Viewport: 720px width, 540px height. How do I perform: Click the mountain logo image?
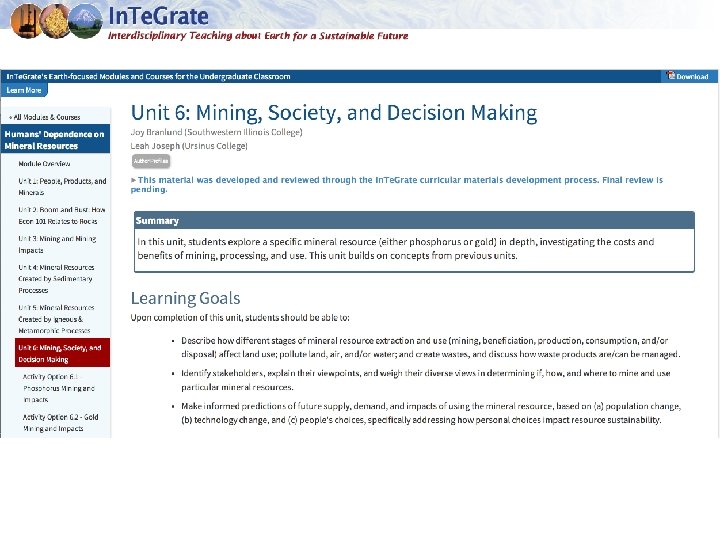[85, 21]
